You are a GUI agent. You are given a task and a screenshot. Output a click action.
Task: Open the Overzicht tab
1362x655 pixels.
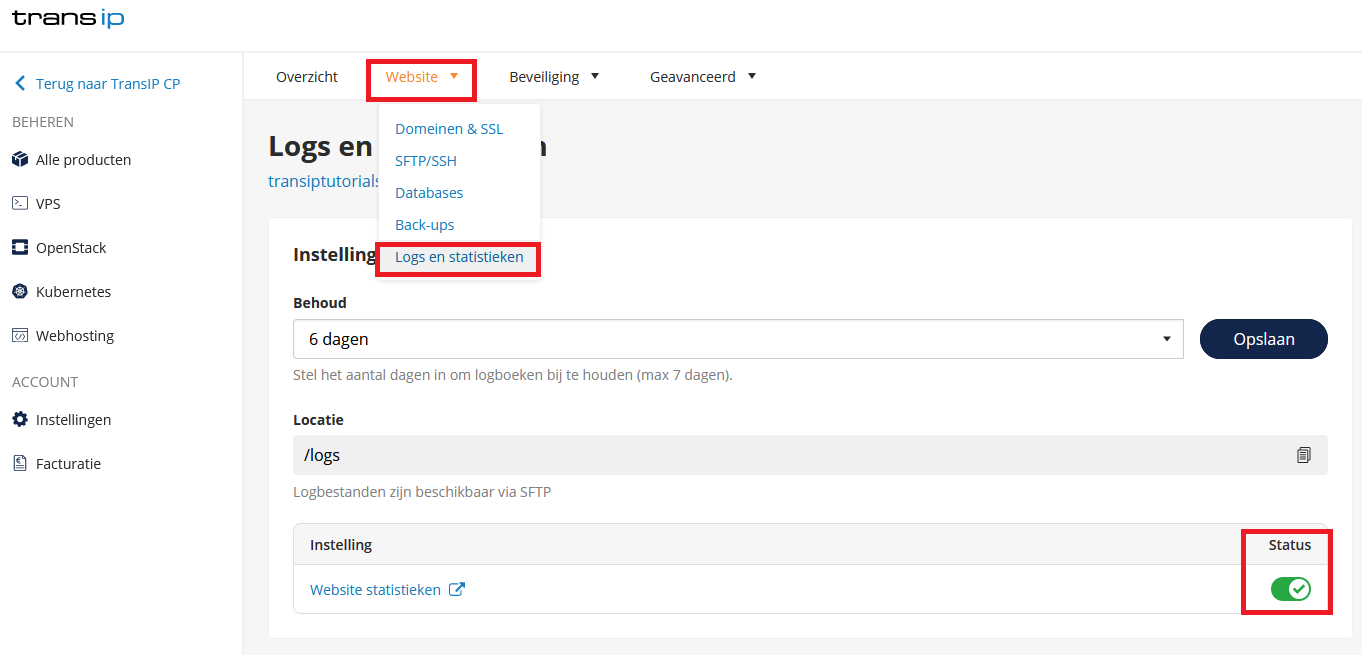[x=307, y=77]
